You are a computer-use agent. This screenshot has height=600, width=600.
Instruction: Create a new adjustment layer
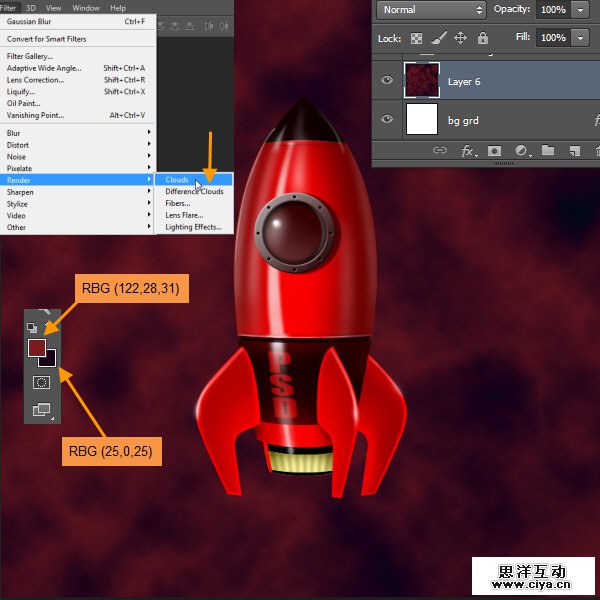[x=521, y=151]
